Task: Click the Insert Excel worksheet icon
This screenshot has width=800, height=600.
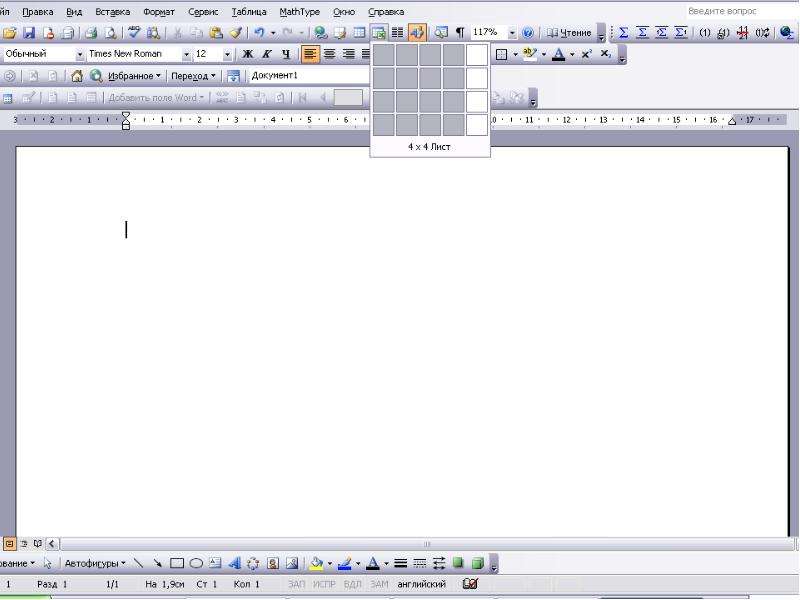Action: coord(379,33)
